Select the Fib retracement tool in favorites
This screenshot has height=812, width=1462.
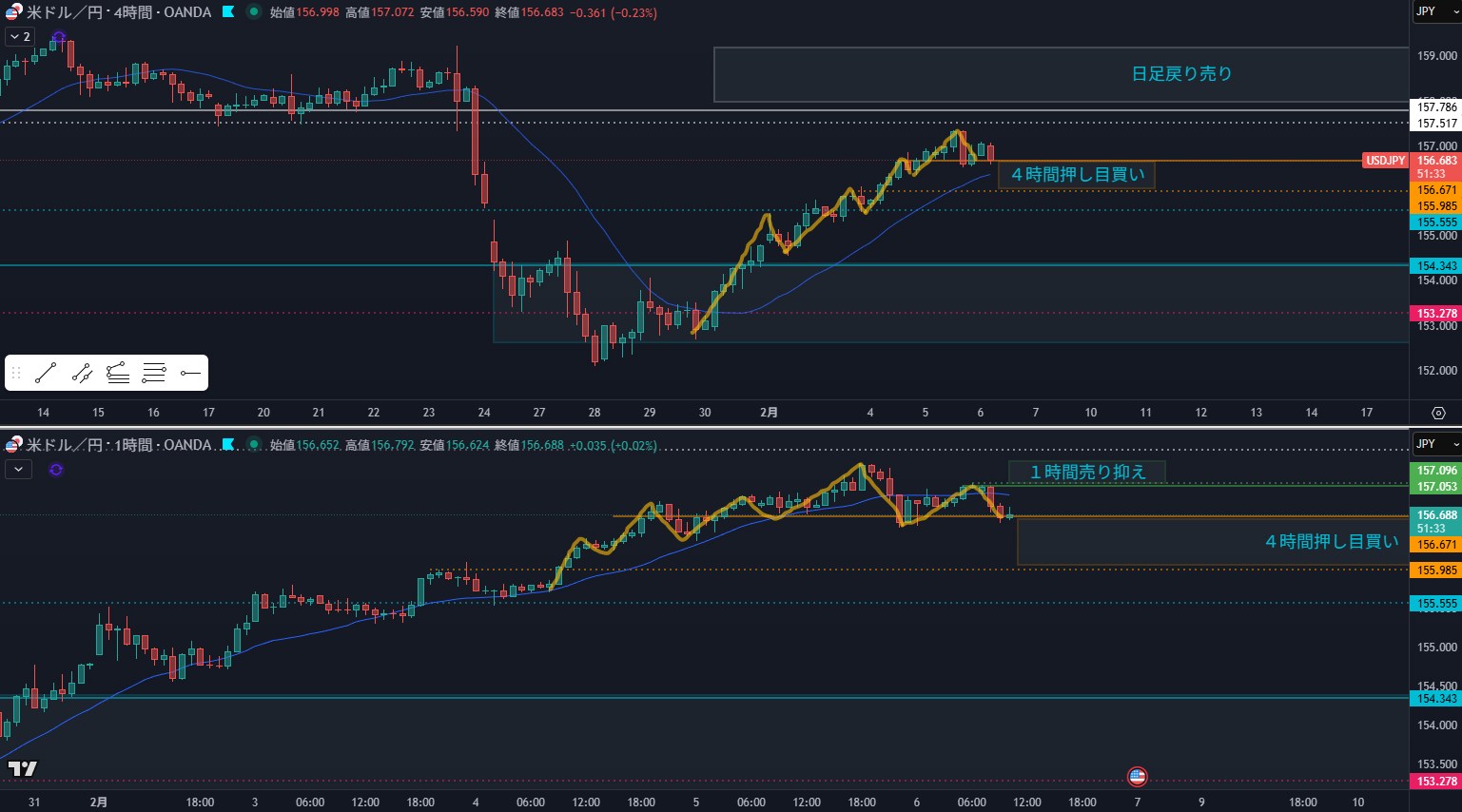click(x=118, y=374)
